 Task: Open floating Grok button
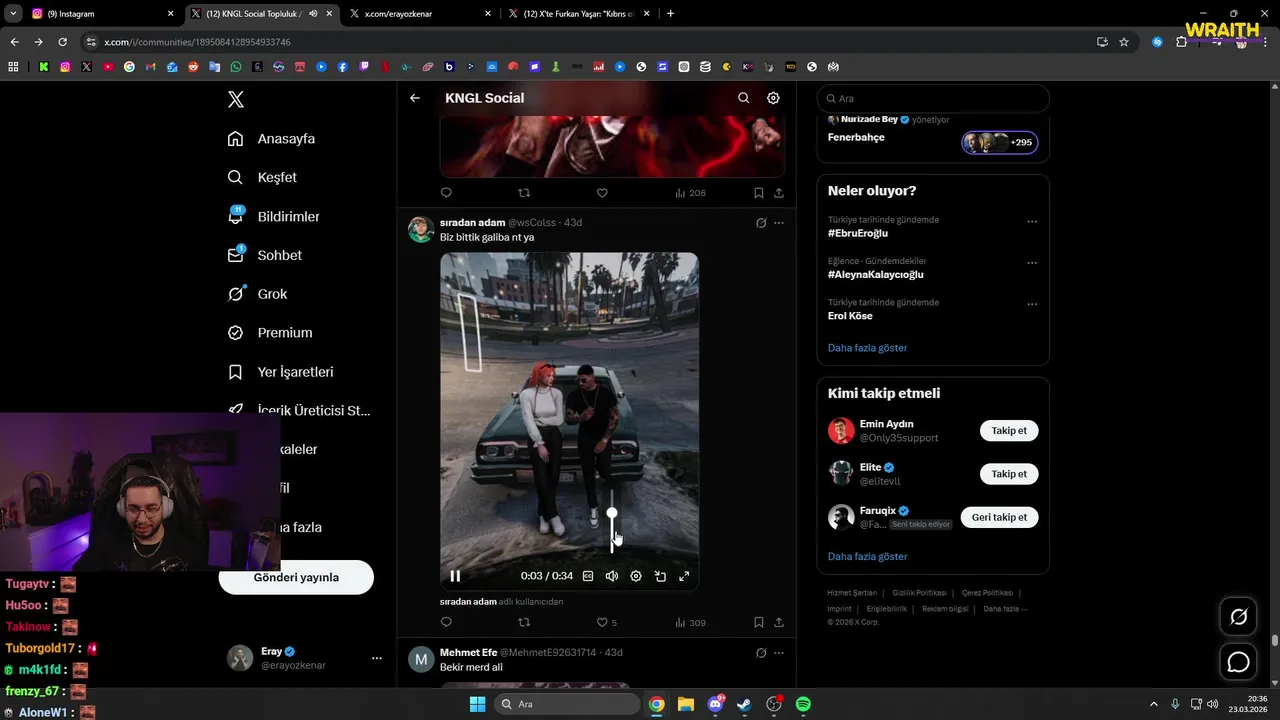pyautogui.click(x=1239, y=617)
